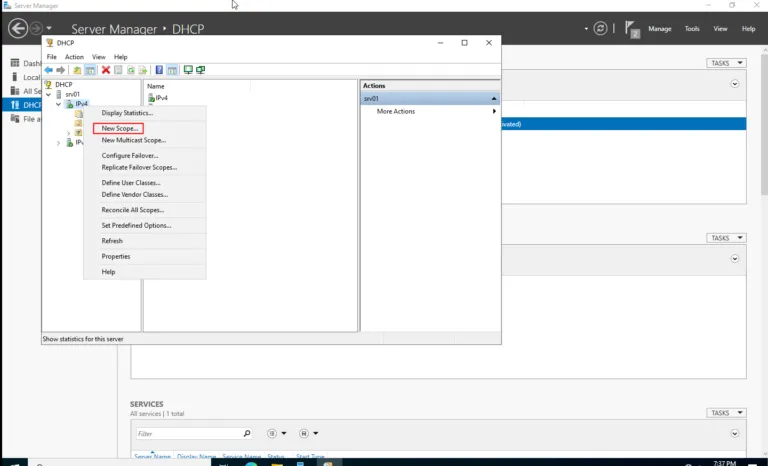Open the Help menu in DHCP console
The image size is (768, 466).
point(120,57)
